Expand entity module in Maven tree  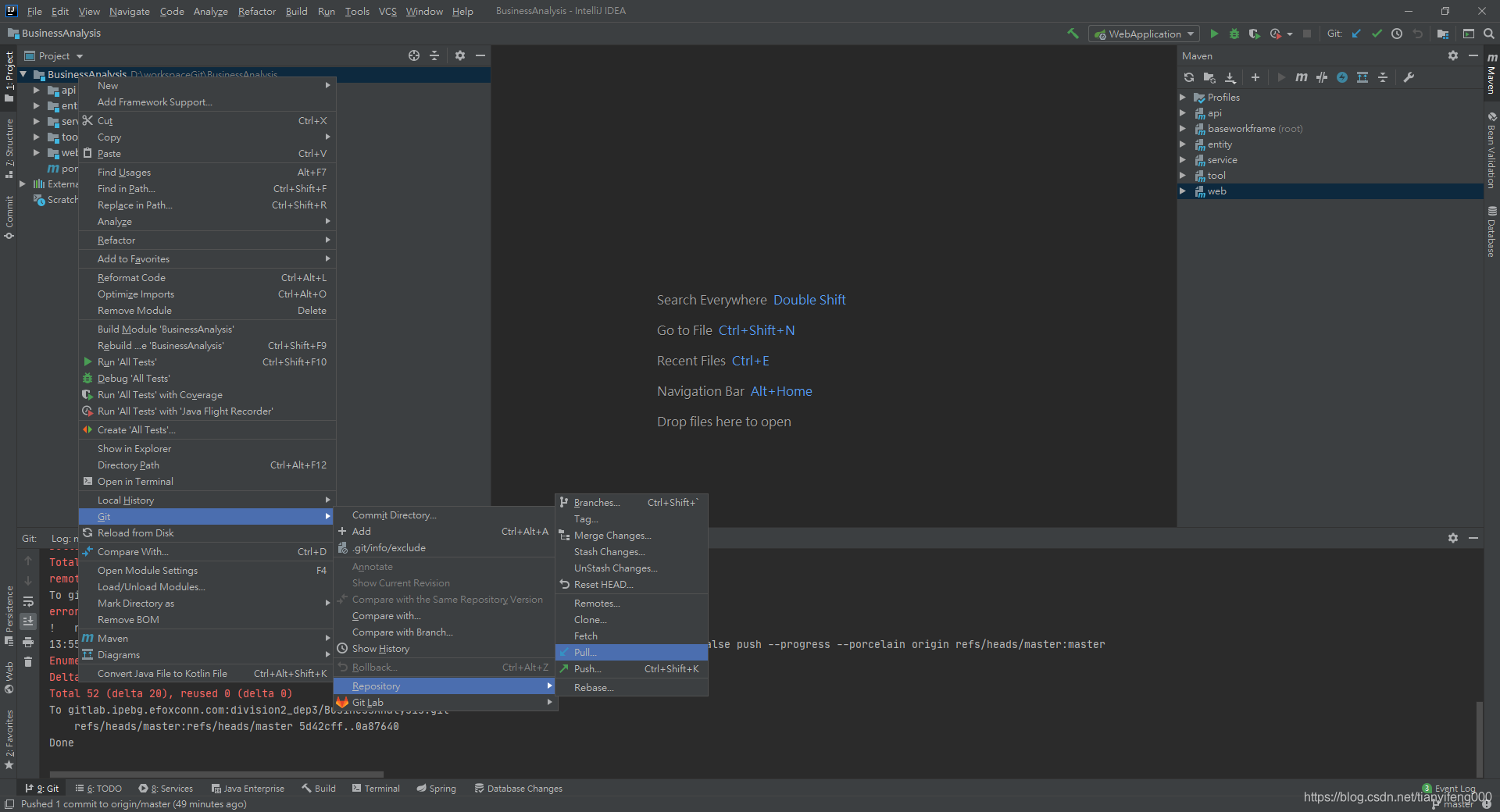click(1183, 144)
